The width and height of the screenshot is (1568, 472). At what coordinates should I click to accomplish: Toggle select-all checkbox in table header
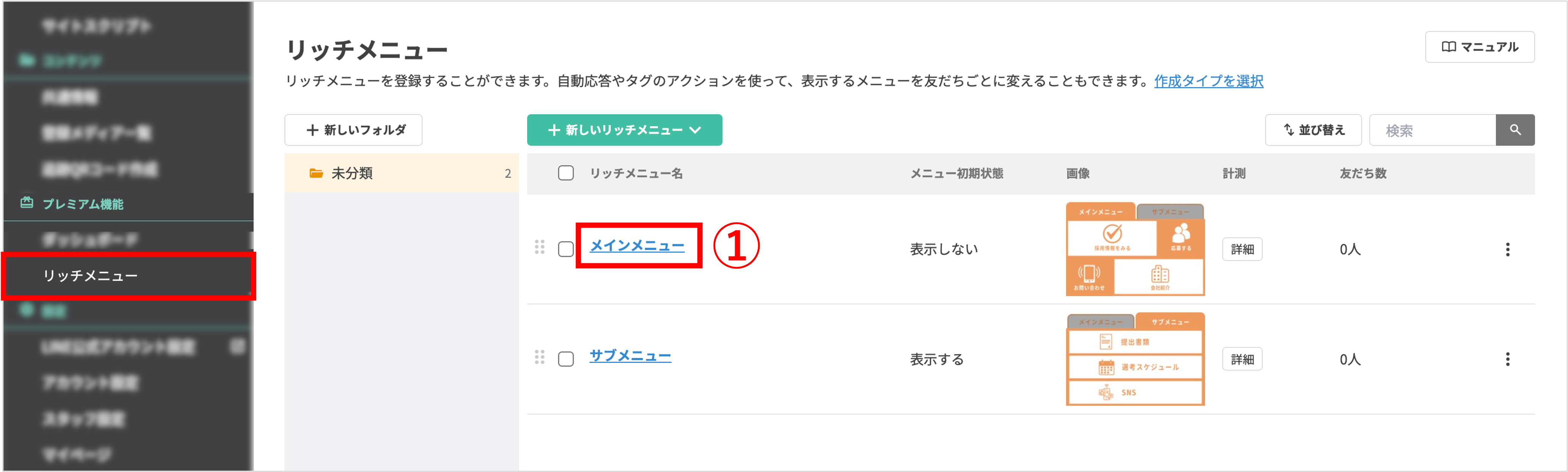[x=565, y=173]
